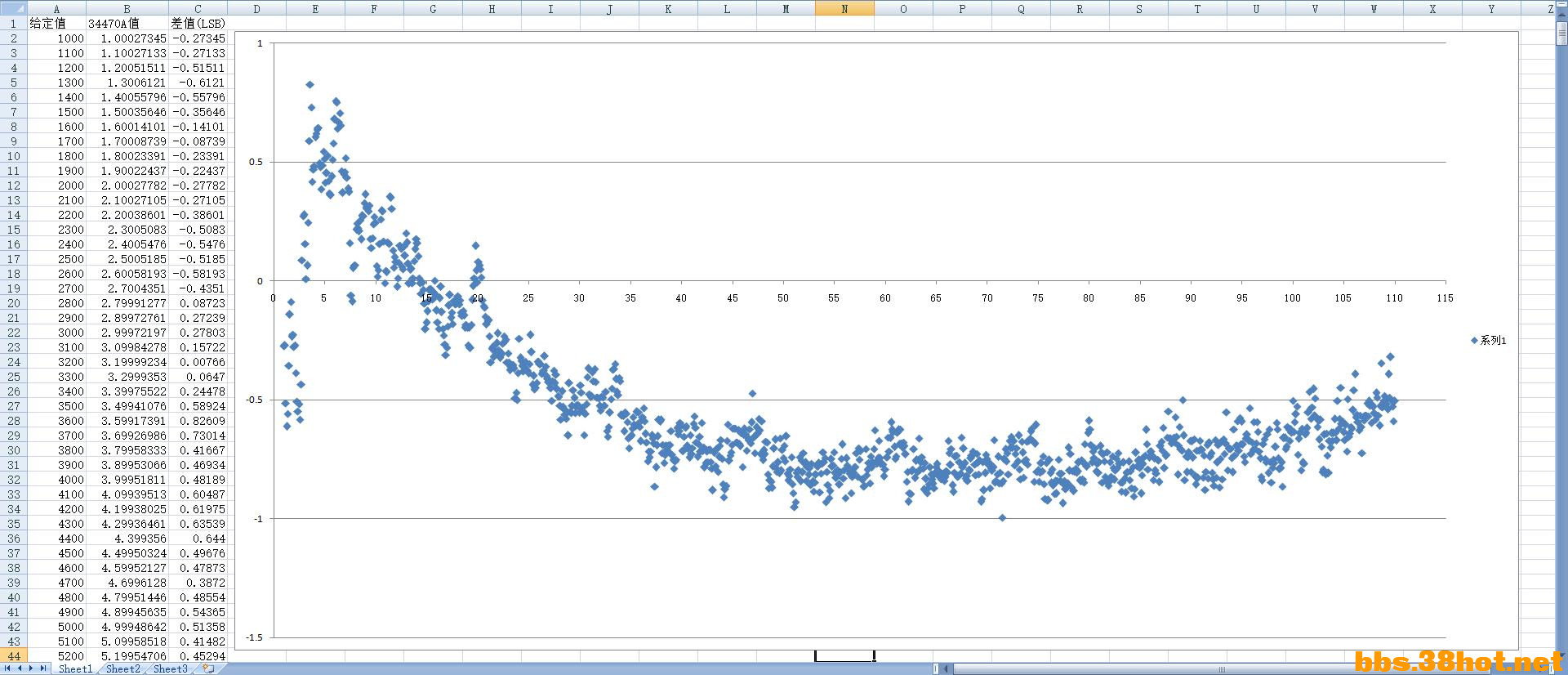Select column A header

[56, 8]
